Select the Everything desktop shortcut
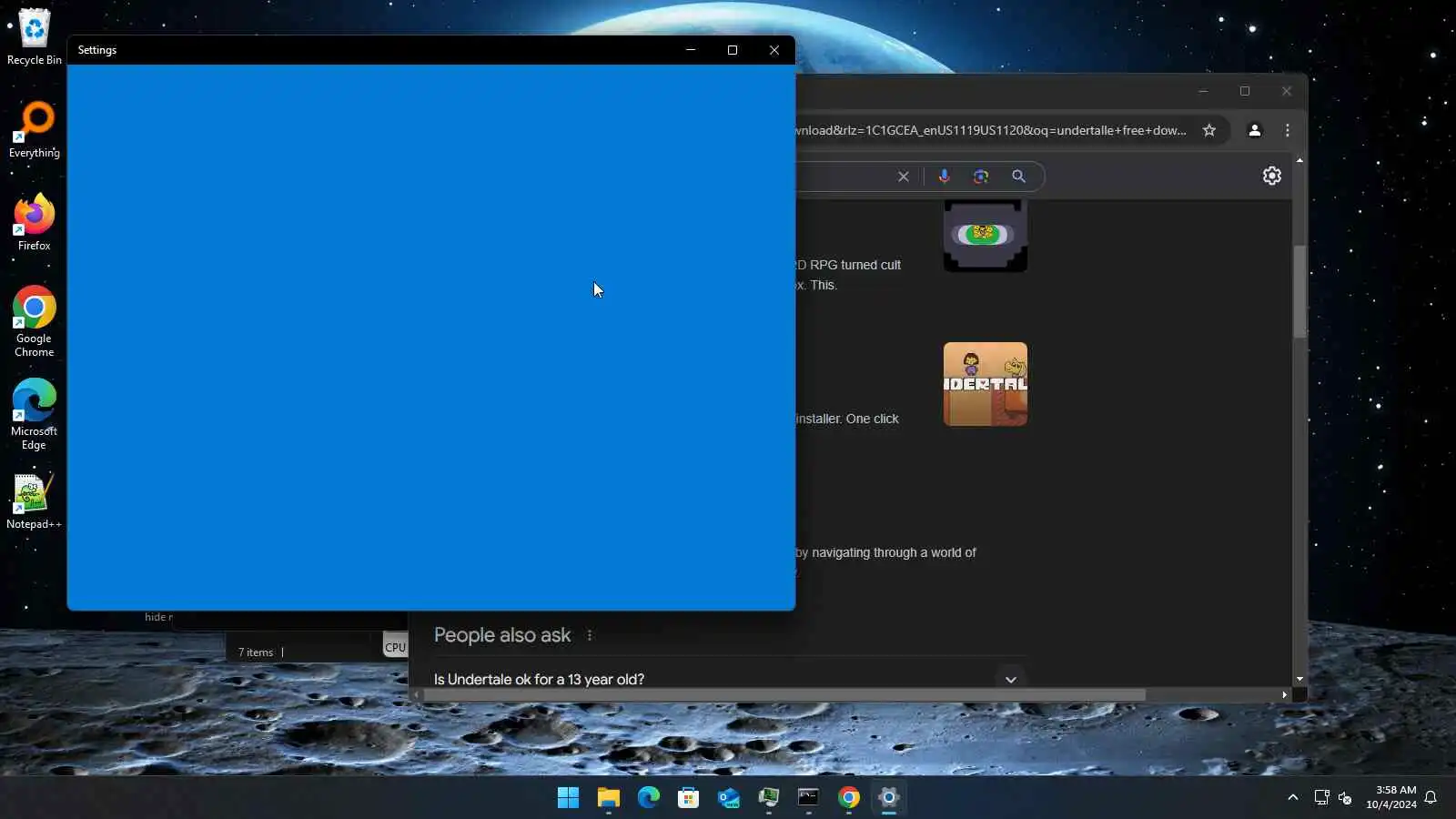The image size is (1456, 819). click(35, 130)
